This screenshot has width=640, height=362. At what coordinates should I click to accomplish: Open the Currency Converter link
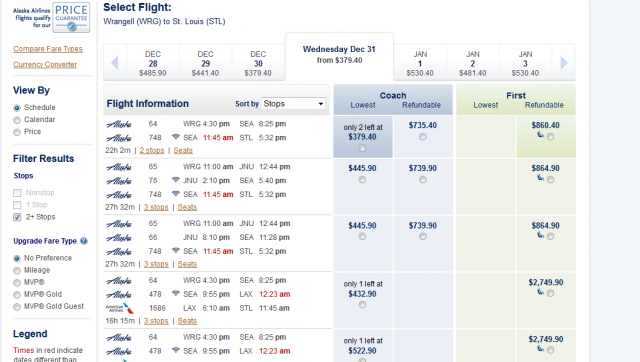45,64
